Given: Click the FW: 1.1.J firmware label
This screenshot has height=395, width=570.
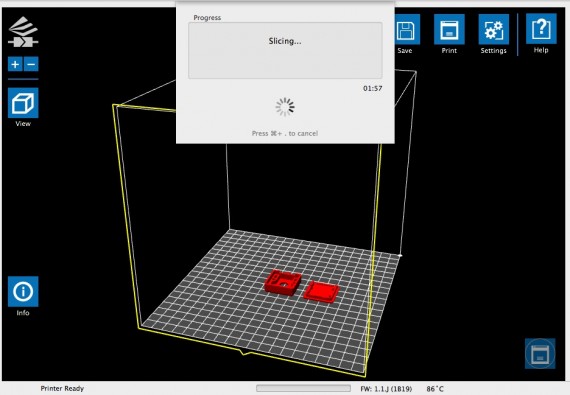Looking at the screenshot, I should tap(386, 389).
